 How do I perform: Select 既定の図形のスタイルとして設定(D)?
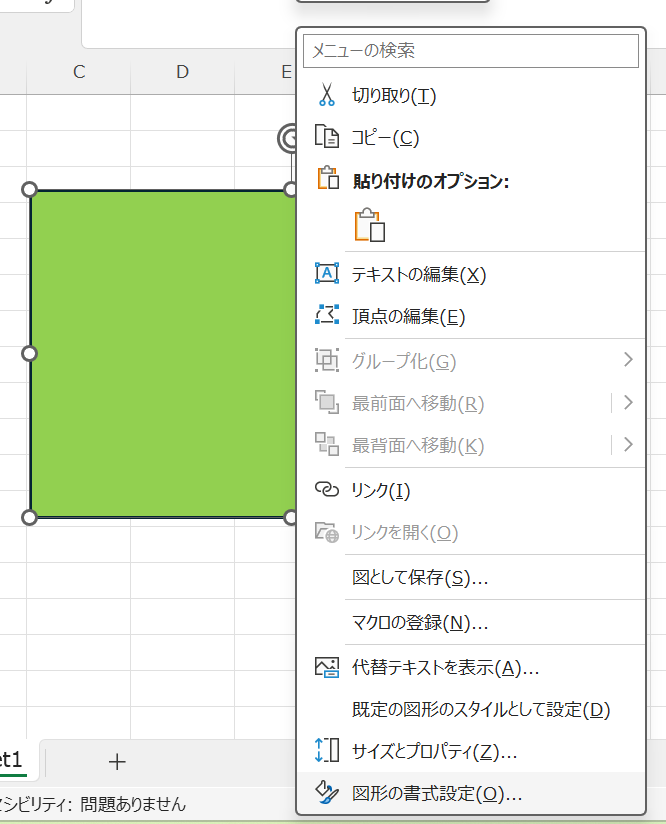tap(480, 710)
